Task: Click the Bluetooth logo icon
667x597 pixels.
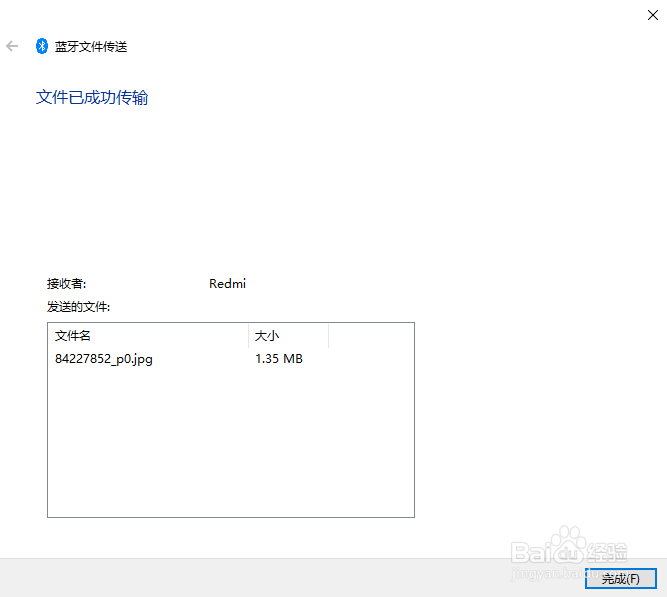Action: (42, 46)
